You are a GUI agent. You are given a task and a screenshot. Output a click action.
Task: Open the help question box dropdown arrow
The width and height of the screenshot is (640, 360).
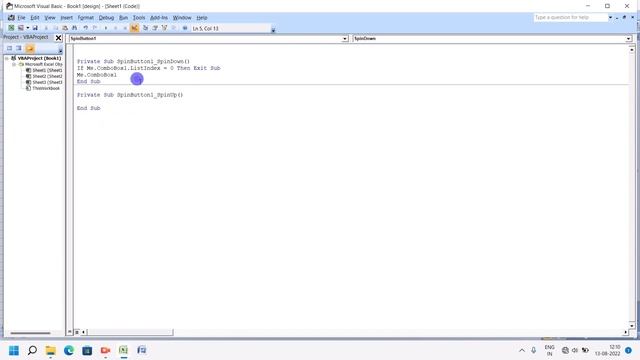[611, 18]
